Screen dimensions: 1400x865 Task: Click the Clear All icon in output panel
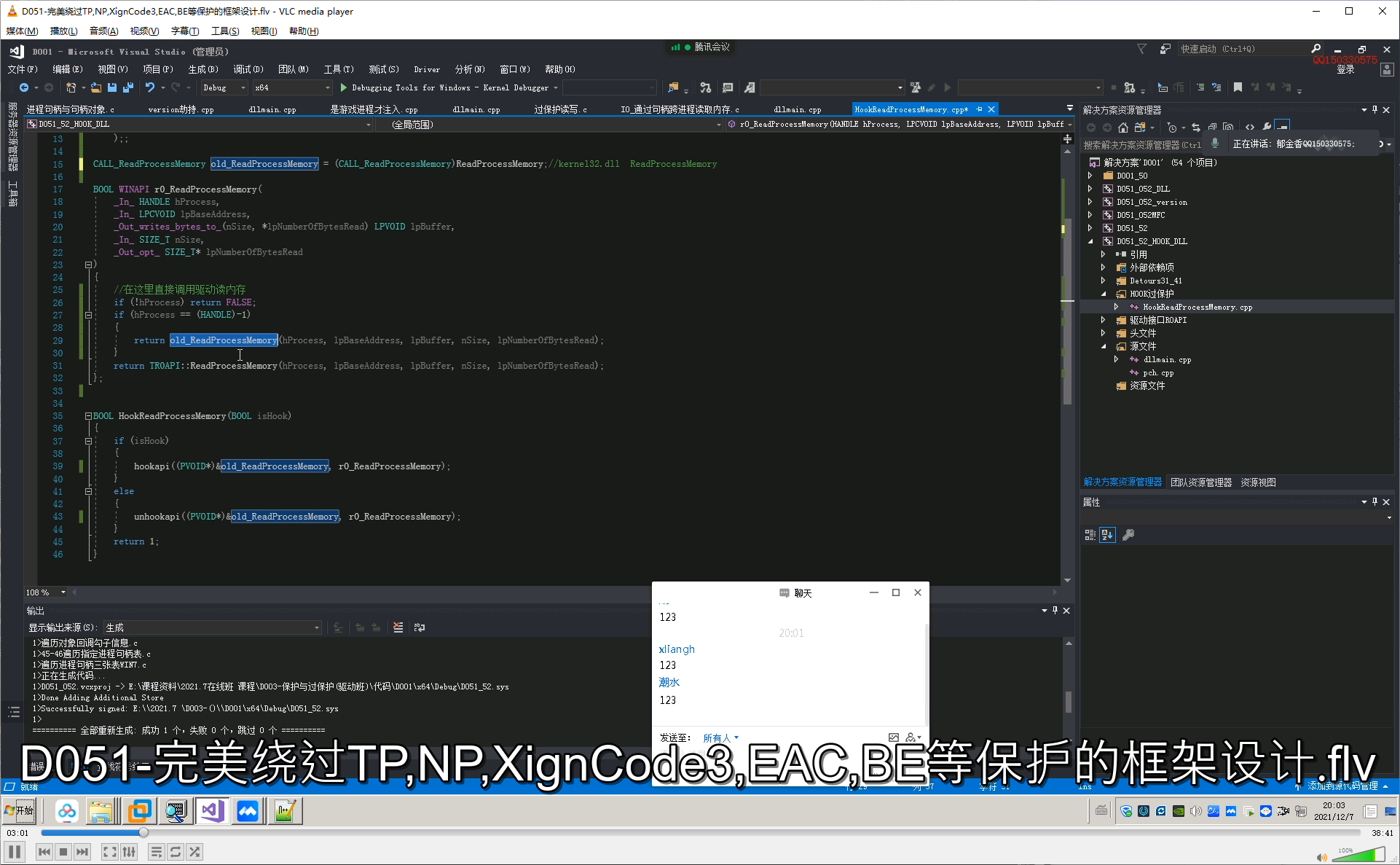398,627
